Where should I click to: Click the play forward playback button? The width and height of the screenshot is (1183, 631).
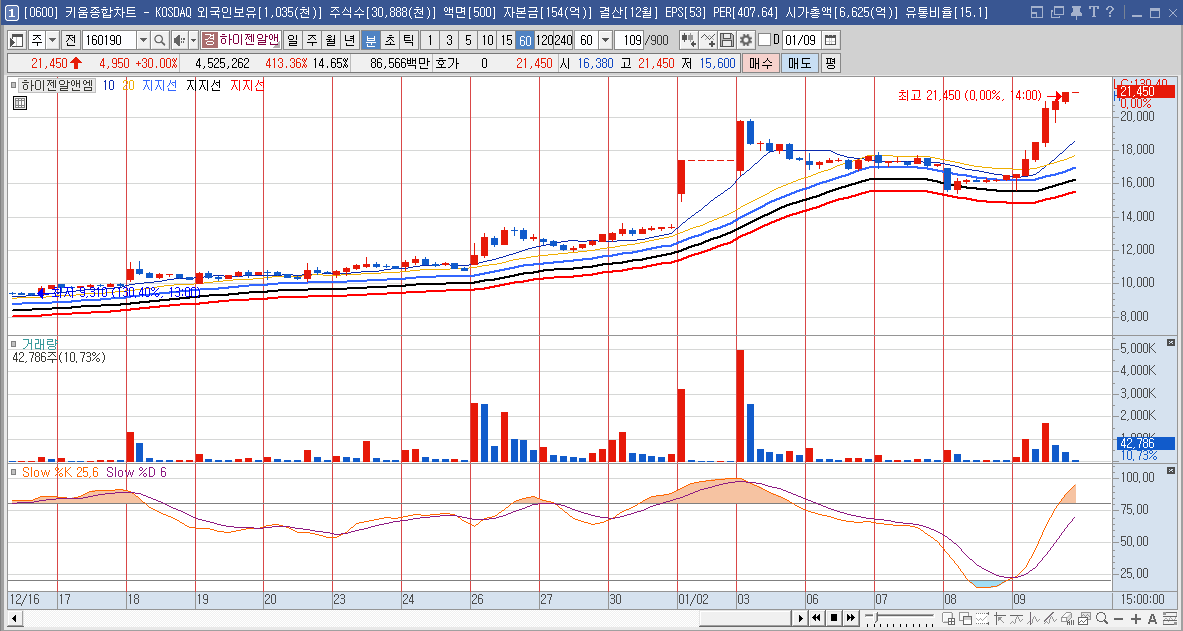pyautogui.click(x=800, y=618)
